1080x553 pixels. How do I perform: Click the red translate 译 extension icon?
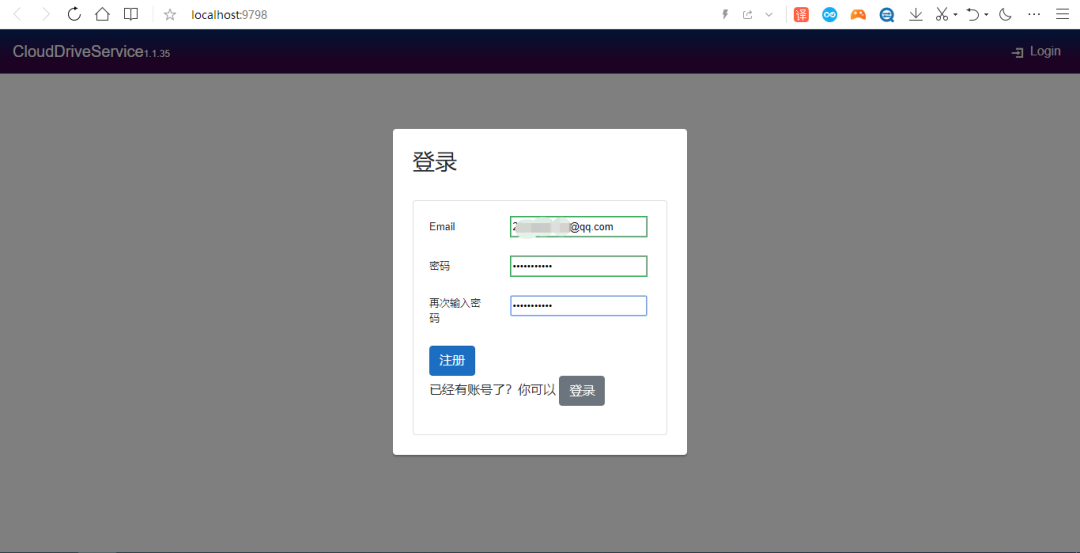(x=801, y=15)
